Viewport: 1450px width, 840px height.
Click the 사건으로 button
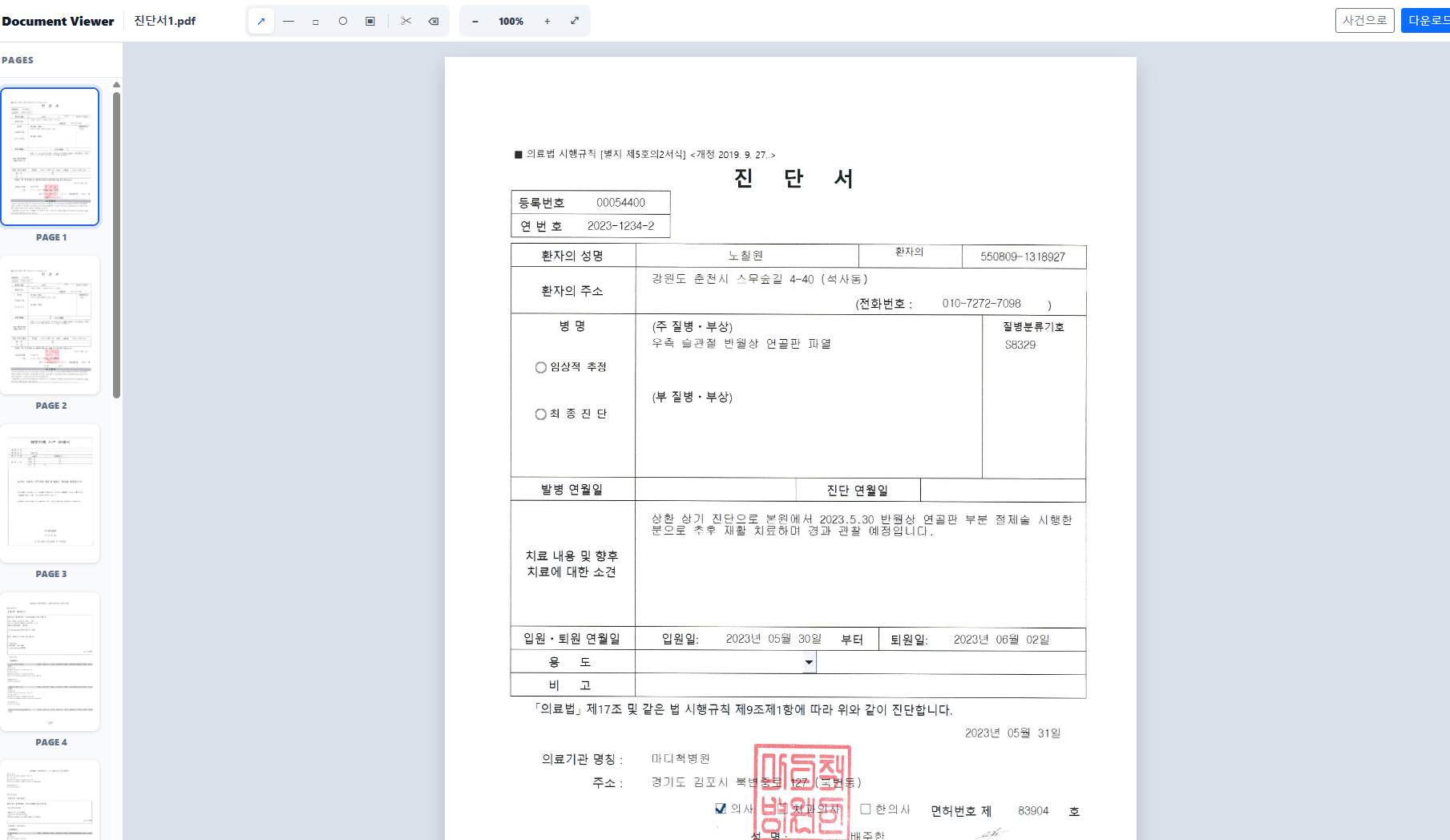[x=1365, y=21]
